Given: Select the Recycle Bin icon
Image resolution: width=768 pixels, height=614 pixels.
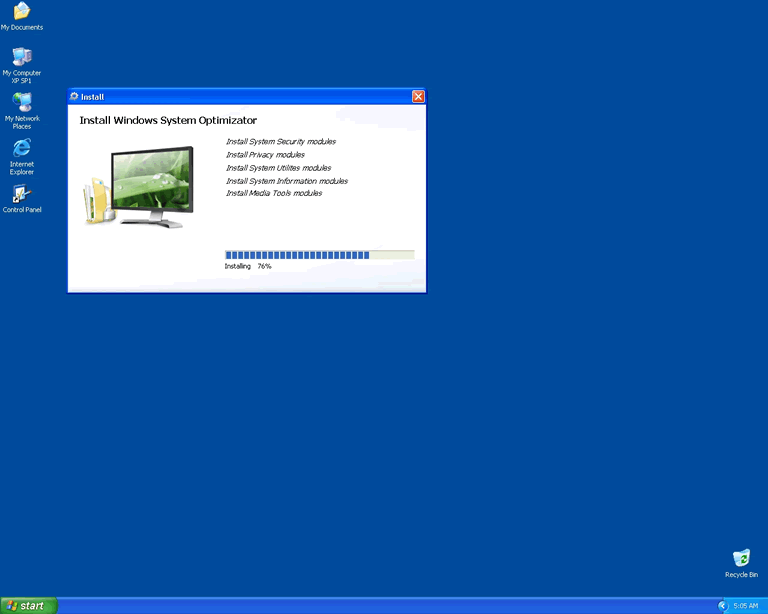Looking at the screenshot, I should click(x=741, y=559).
